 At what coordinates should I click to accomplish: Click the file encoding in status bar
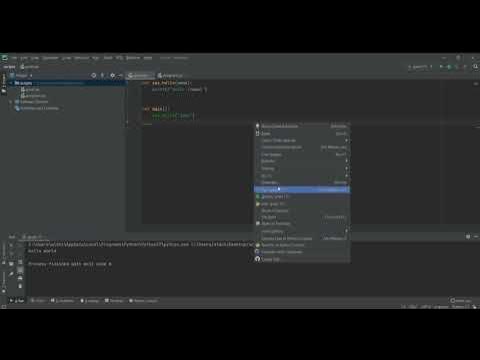pos(426,307)
